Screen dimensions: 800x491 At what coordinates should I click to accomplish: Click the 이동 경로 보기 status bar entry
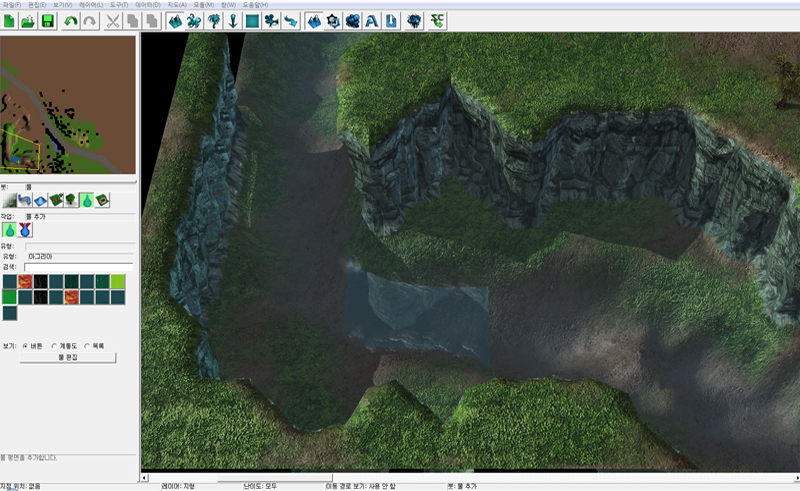pos(361,486)
